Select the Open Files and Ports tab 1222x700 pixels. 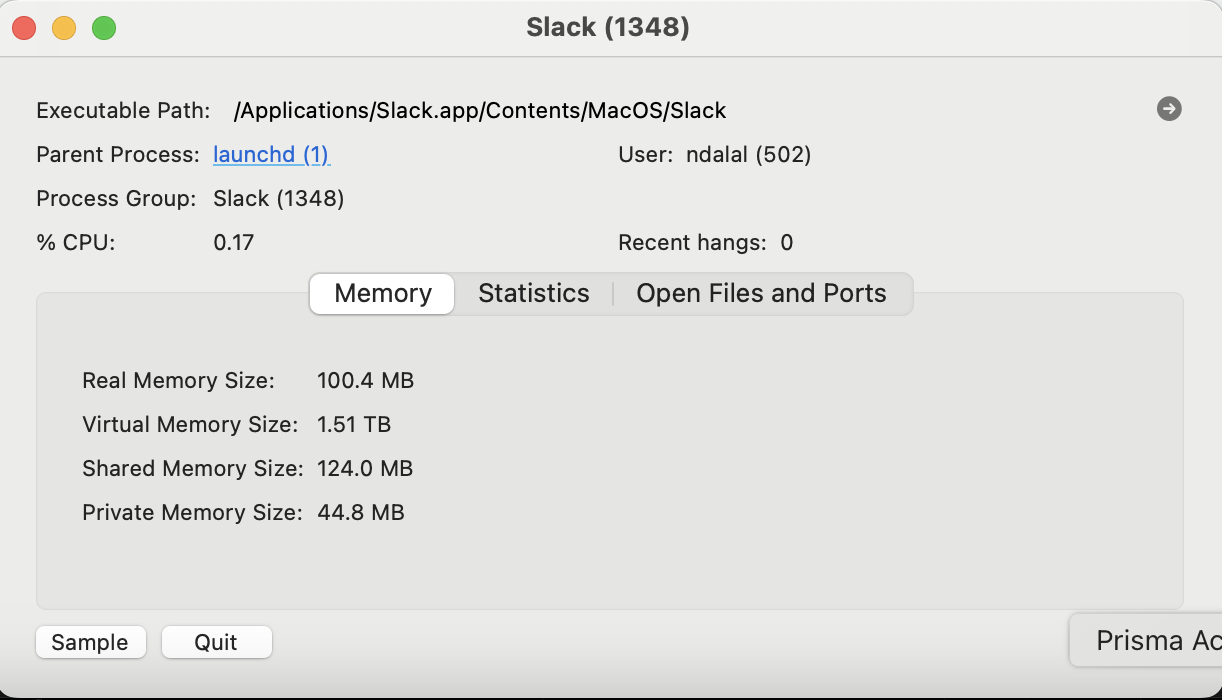point(761,294)
